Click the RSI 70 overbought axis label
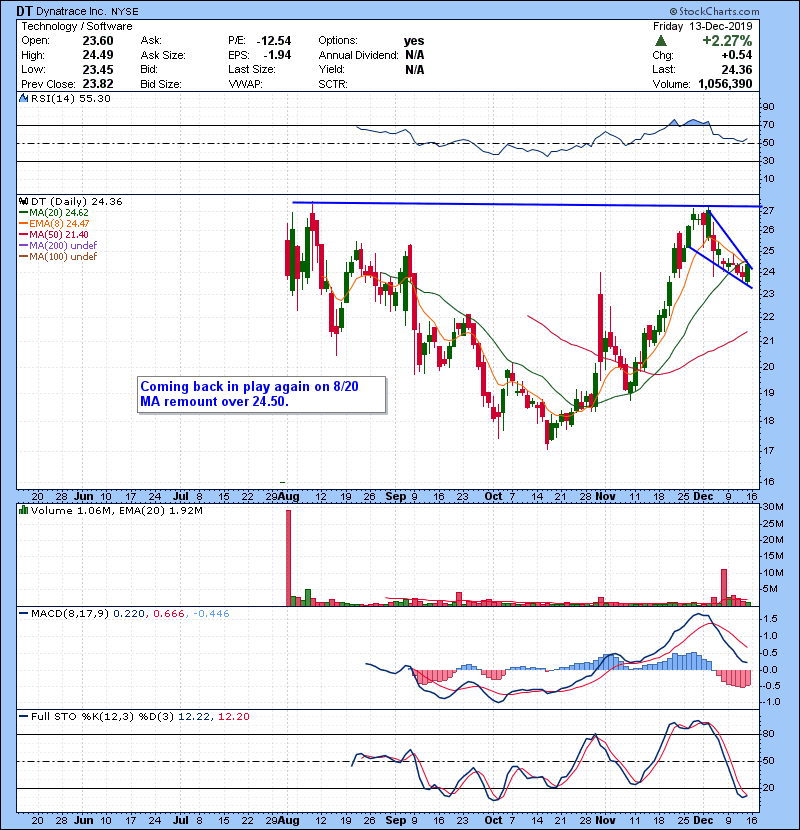This screenshot has height=830, width=800. tap(768, 125)
